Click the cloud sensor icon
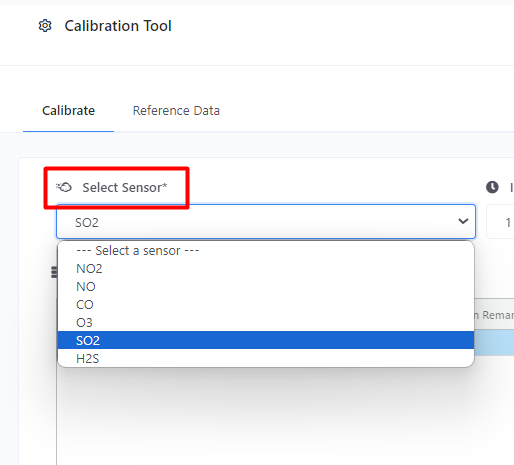514x465 pixels. click(64, 187)
